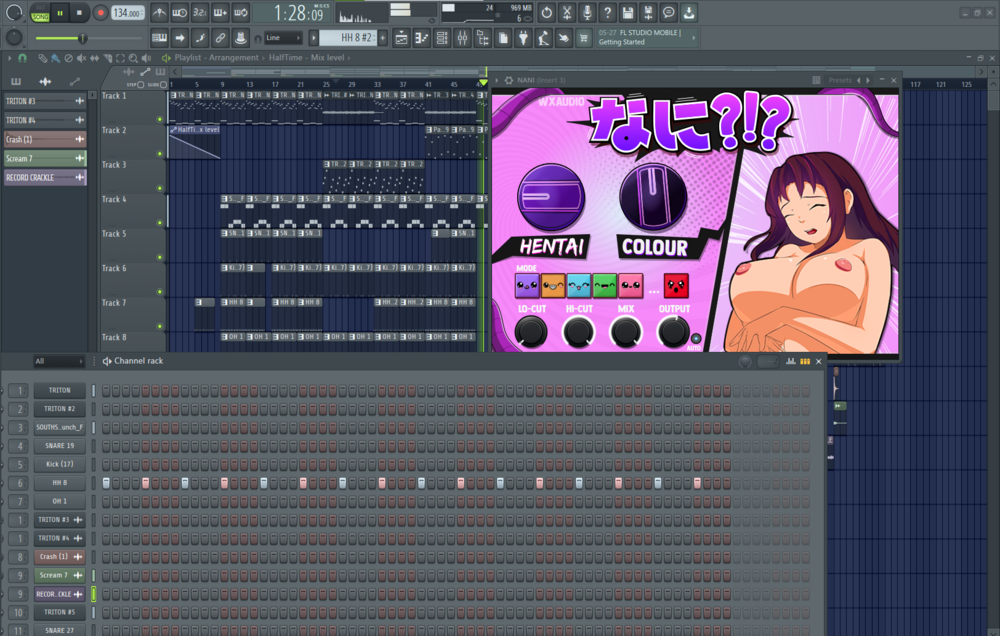The width and height of the screenshot is (1000, 636).
Task: Click the undo history icon
Action: (x=547, y=12)
